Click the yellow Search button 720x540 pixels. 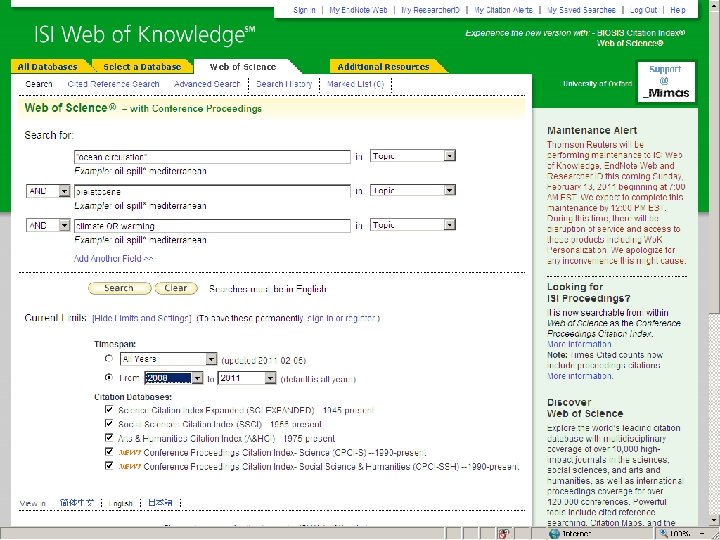(119, 288)
